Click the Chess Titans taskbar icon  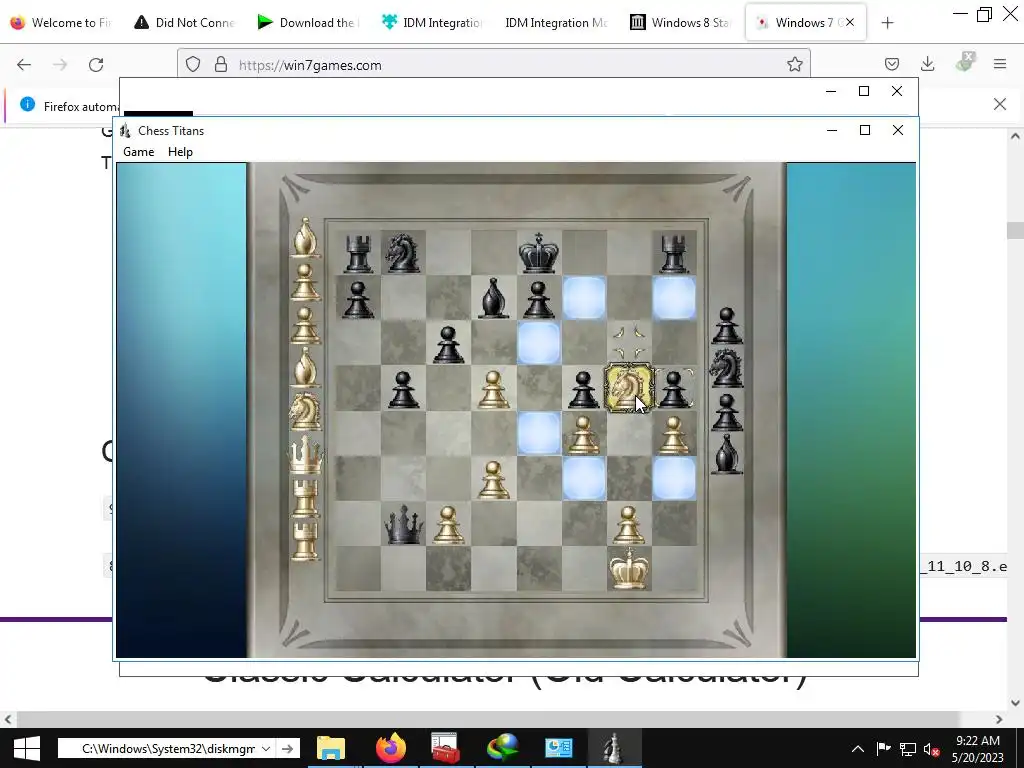pyautogui.click(x=614, y=748)
